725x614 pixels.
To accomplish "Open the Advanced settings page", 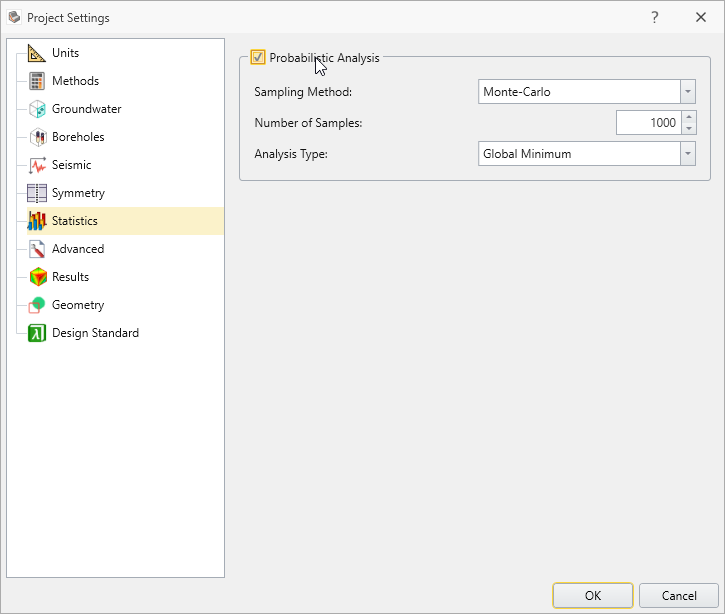I will pos(78,249).
